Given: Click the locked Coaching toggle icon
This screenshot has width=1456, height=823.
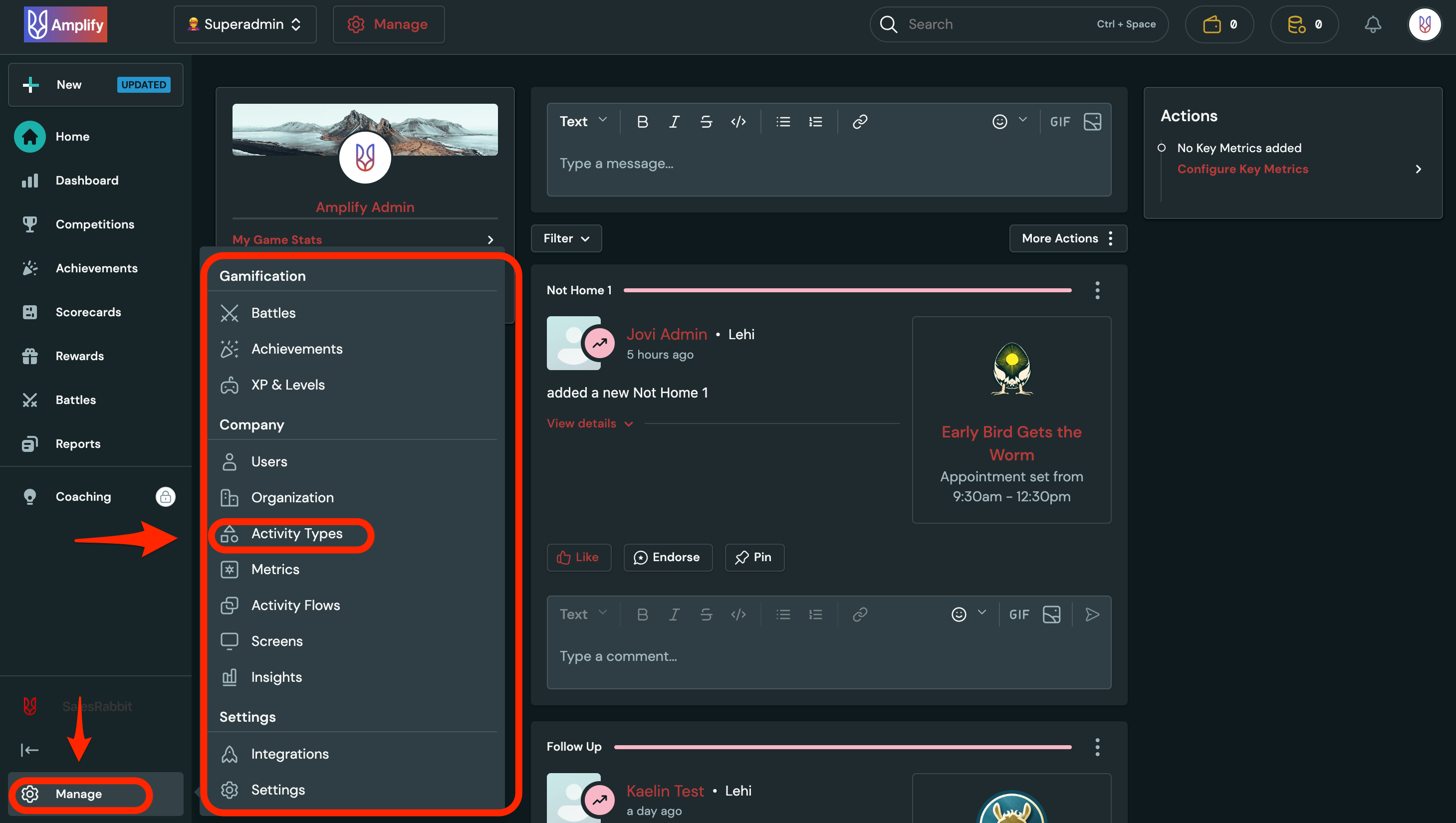Looking at the screenshot, I should tap(165, 496).
